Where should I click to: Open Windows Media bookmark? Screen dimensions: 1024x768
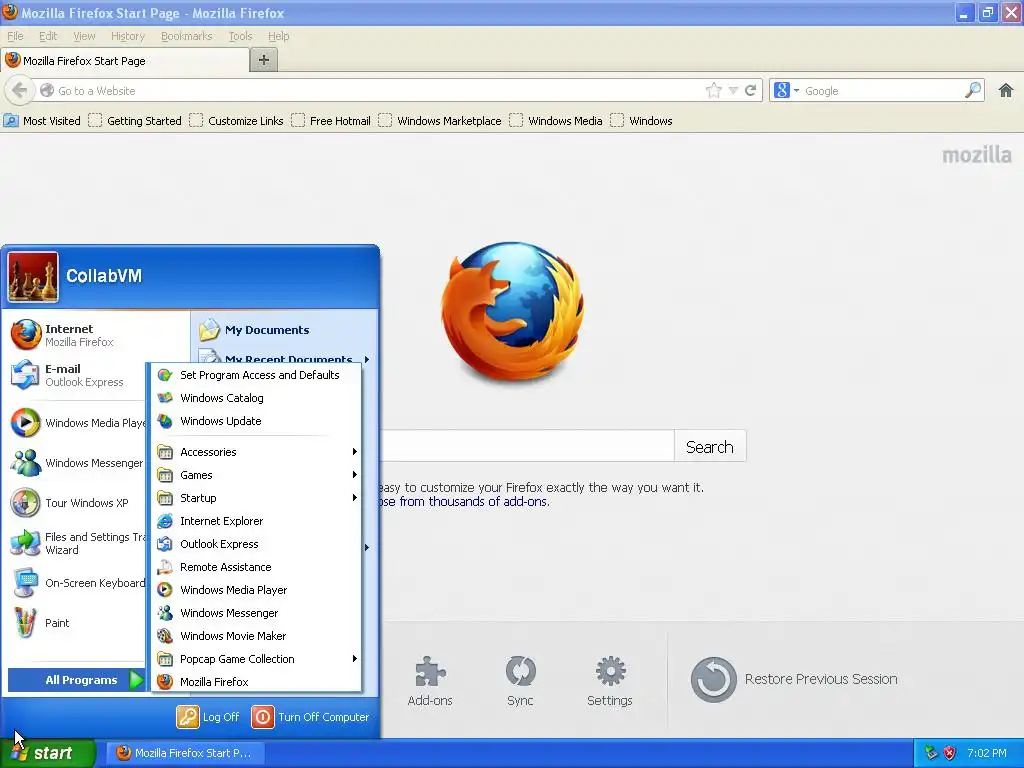(556, 121)
